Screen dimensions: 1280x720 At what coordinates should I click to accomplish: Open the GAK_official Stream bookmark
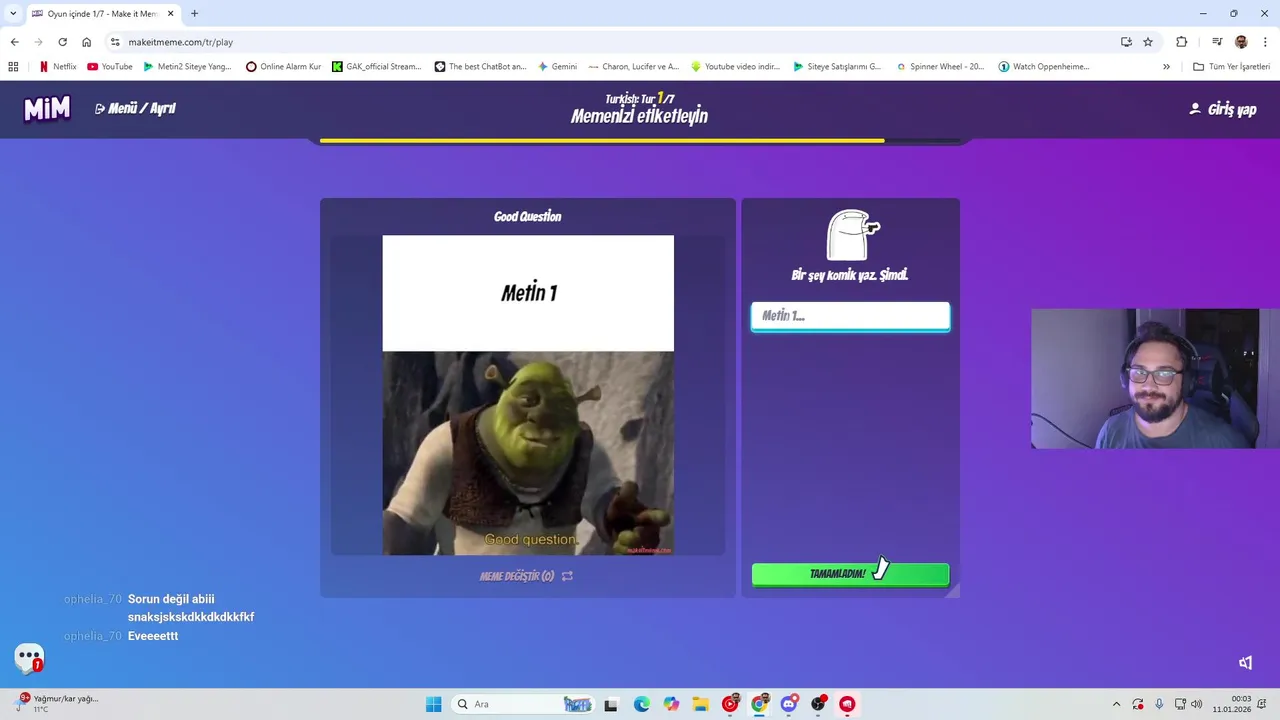pos(376,67)
